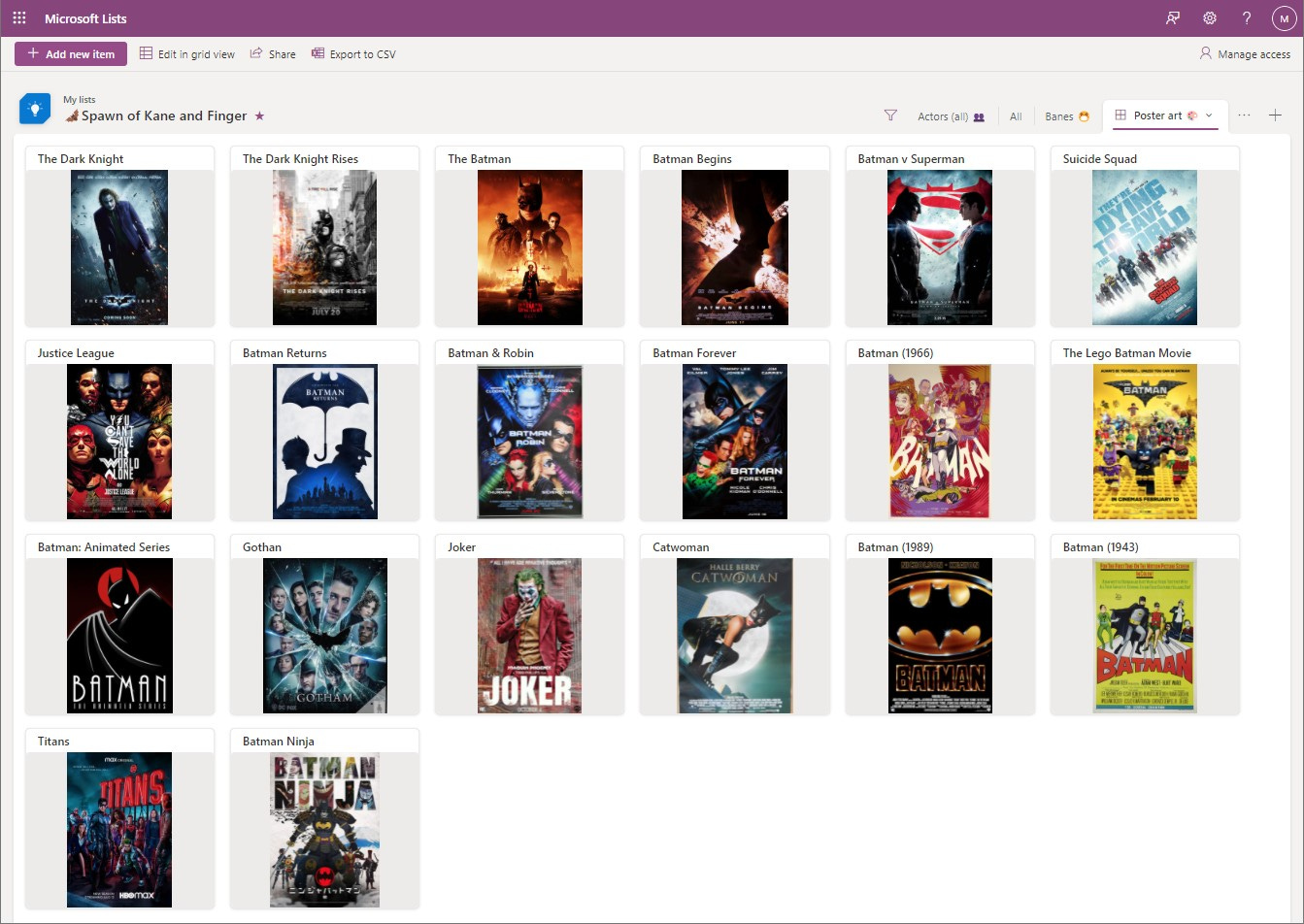Open the Titans poster thumbnail
Screen dimensions: 1304x924
coord(119,830)
